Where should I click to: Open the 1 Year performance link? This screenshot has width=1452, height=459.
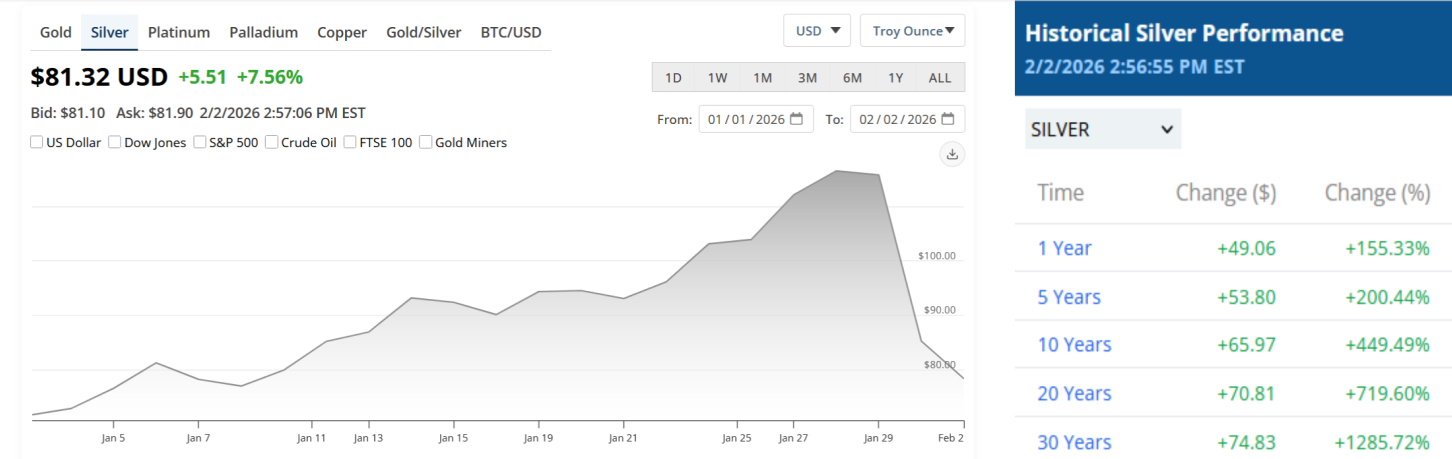point(1065,248)
